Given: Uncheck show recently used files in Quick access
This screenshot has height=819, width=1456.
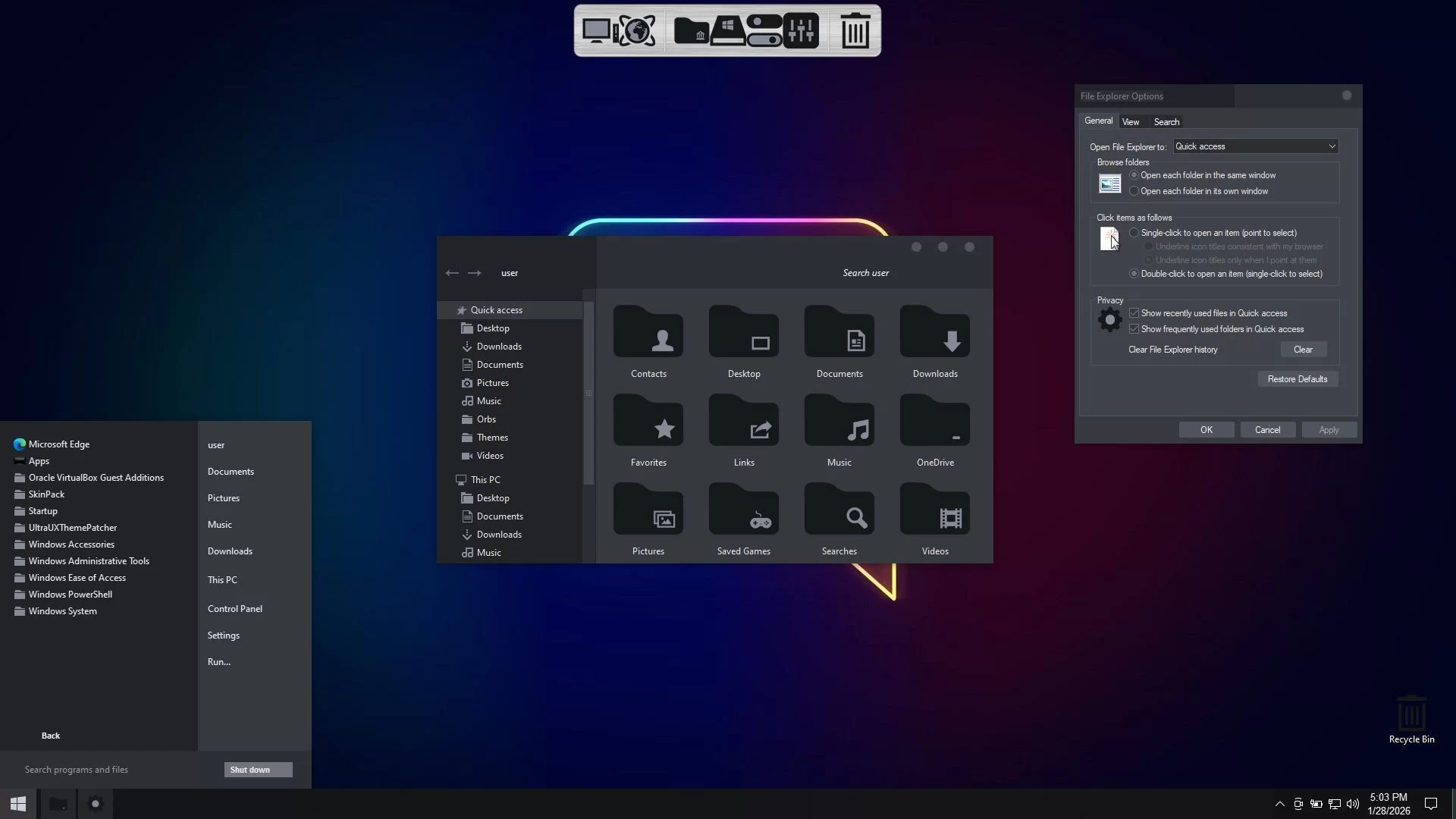Looking at the screenshot, I should 1134,313.
